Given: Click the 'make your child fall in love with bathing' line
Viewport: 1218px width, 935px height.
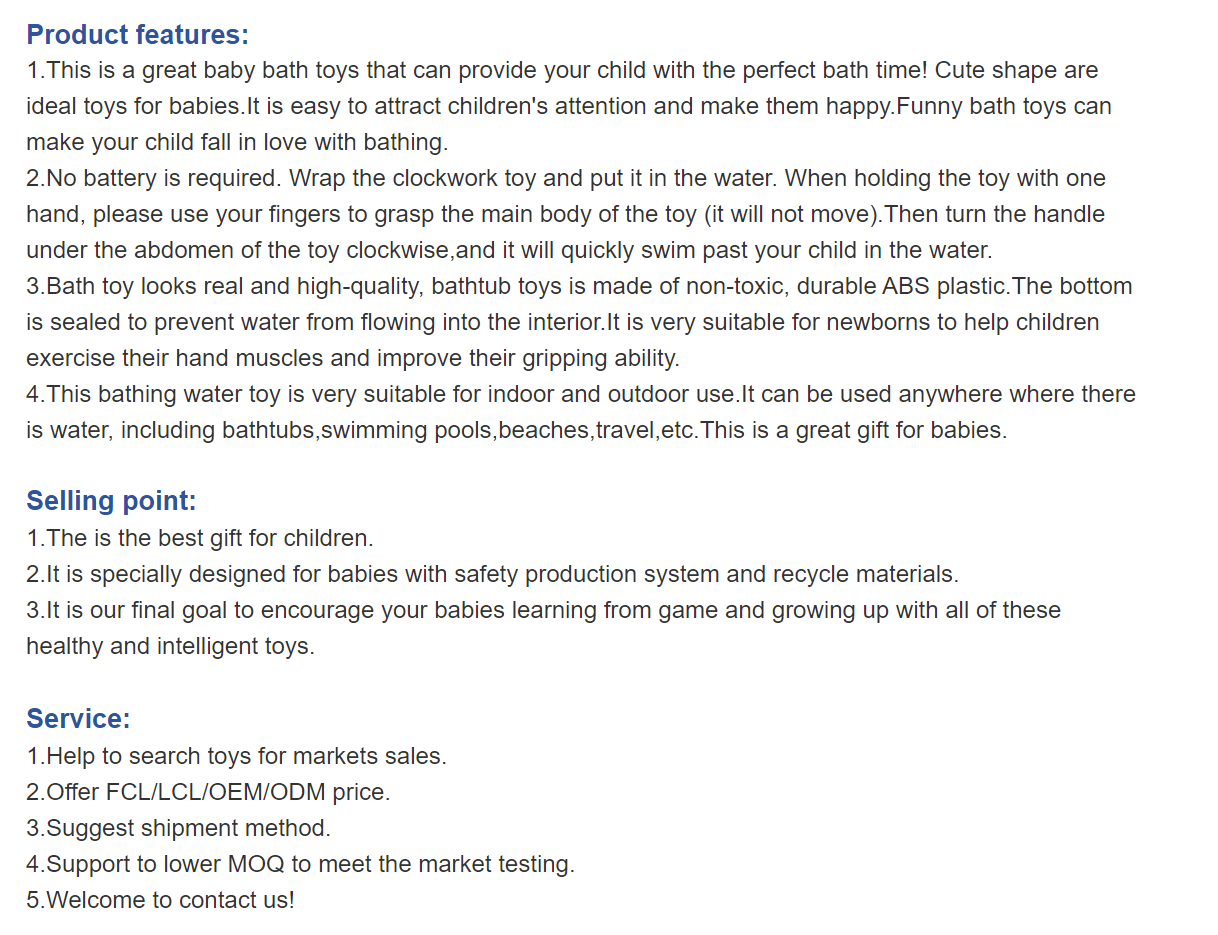Looking at the screenshot, I should point(237,143).
